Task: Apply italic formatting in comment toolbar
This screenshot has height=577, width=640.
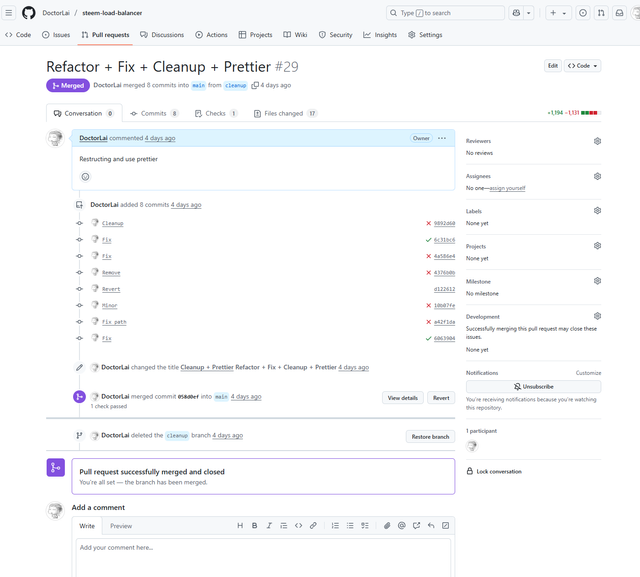Action: pyautogui.click(x=269, y=526)
